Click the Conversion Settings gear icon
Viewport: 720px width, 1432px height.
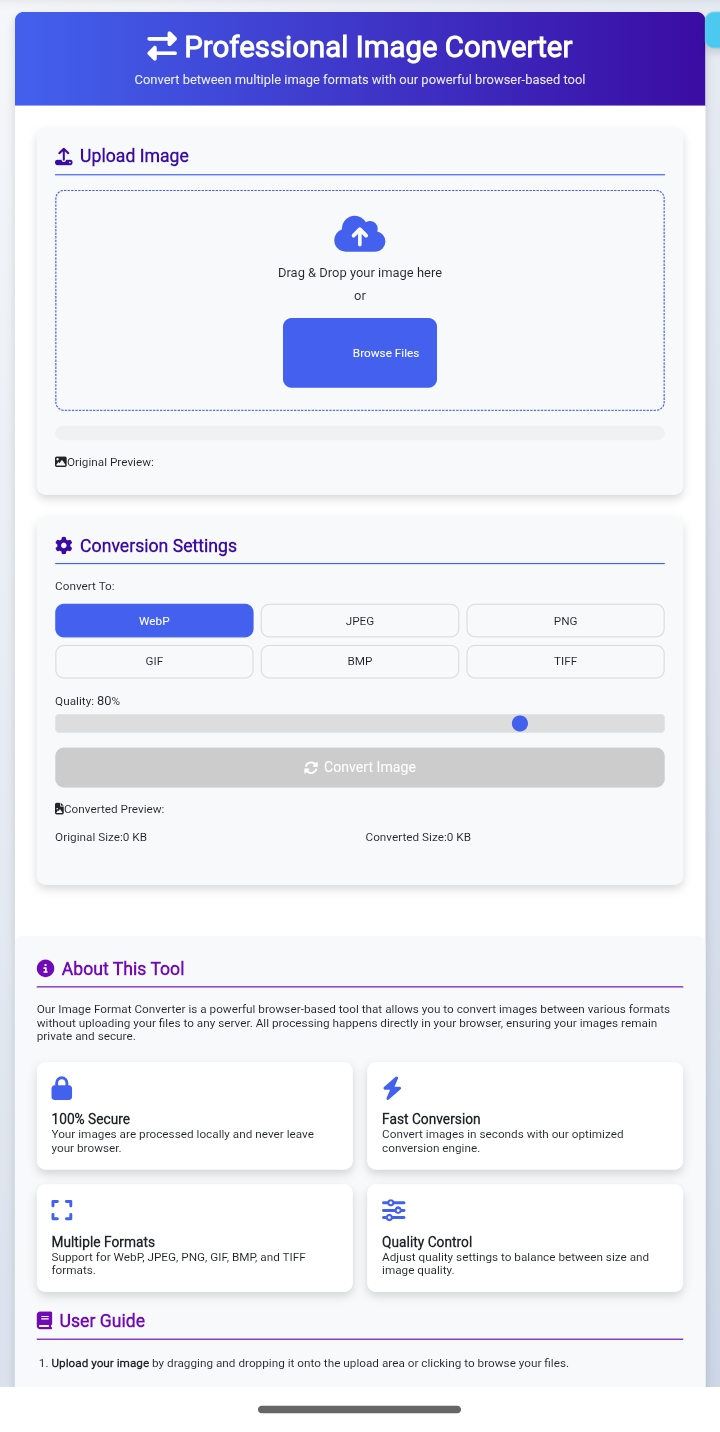coord(64,546)
